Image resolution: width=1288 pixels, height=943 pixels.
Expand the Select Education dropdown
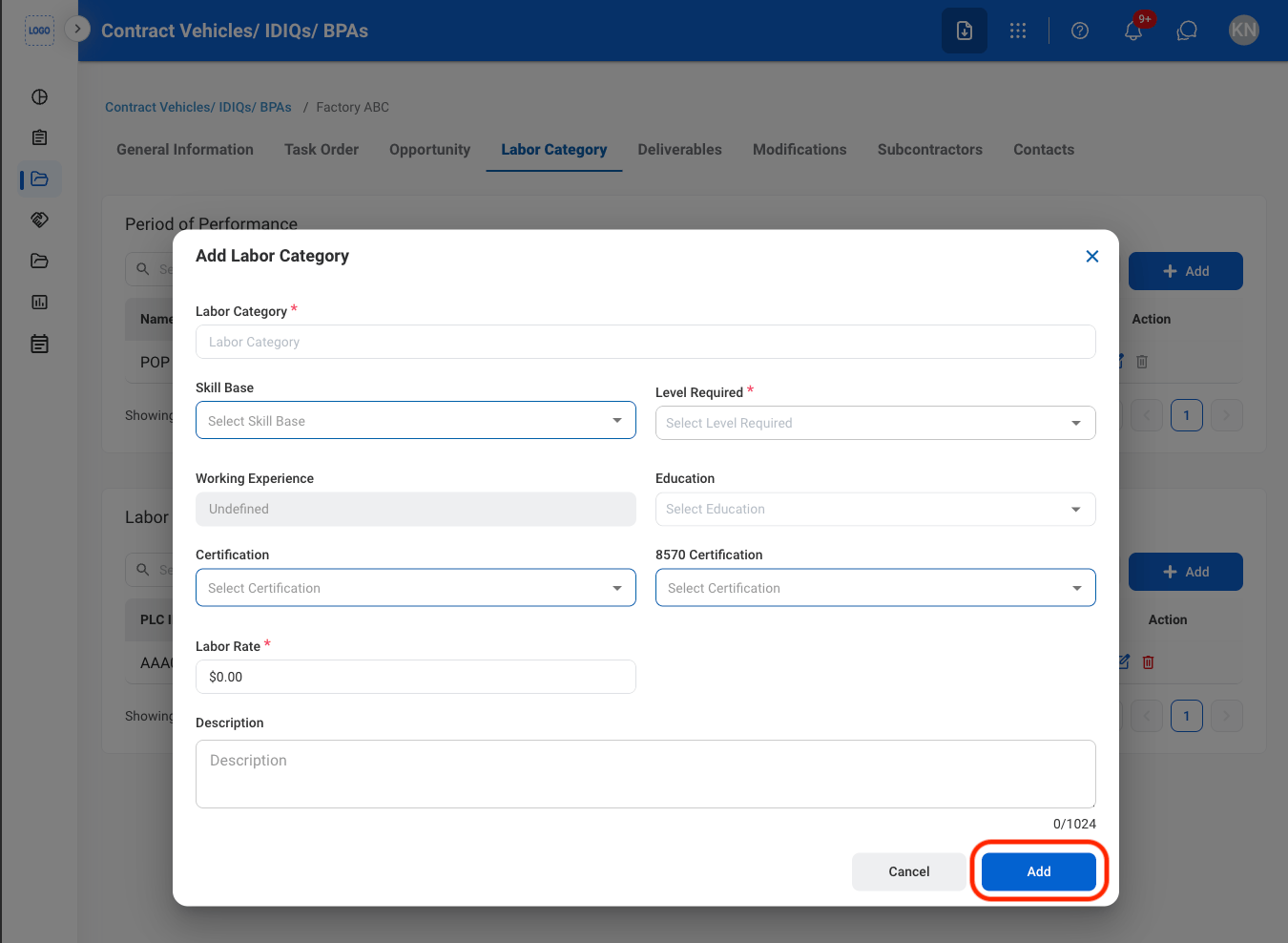[x=876, y=509]
